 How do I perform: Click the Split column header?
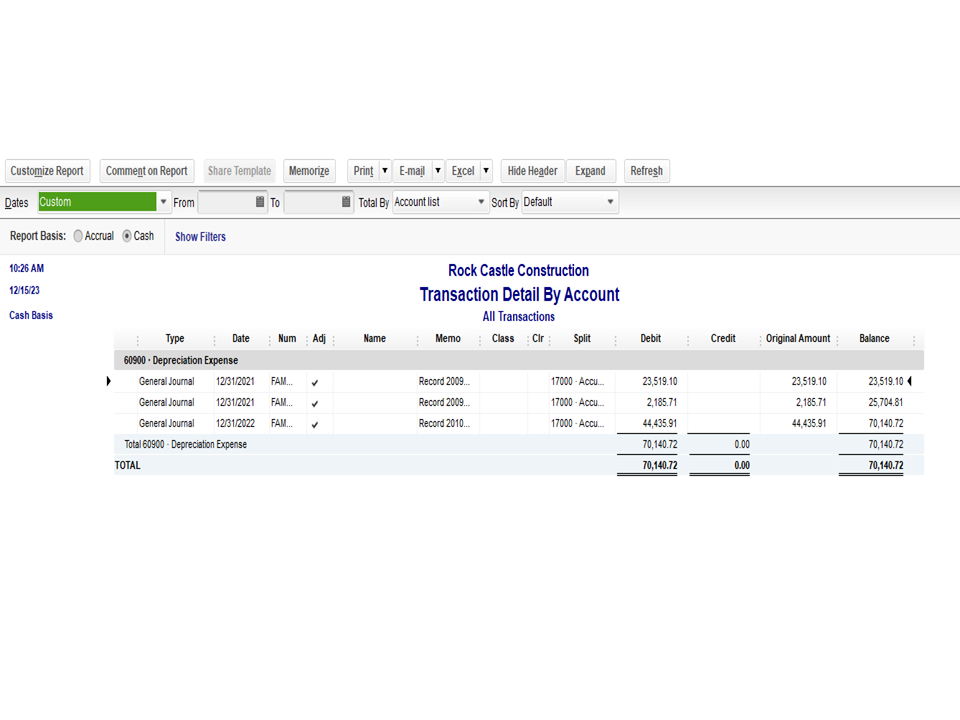point(582,339)
